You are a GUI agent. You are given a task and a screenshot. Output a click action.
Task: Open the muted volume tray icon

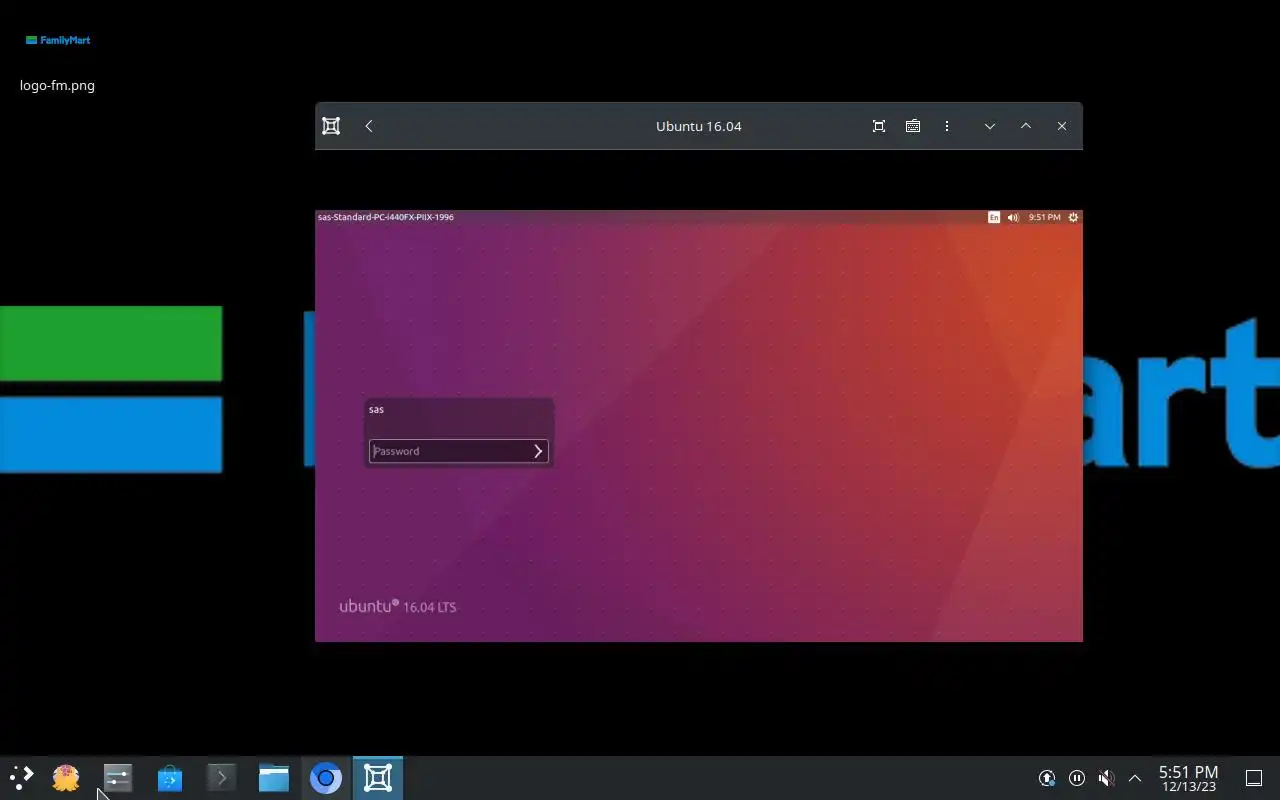coord(1106,778)
